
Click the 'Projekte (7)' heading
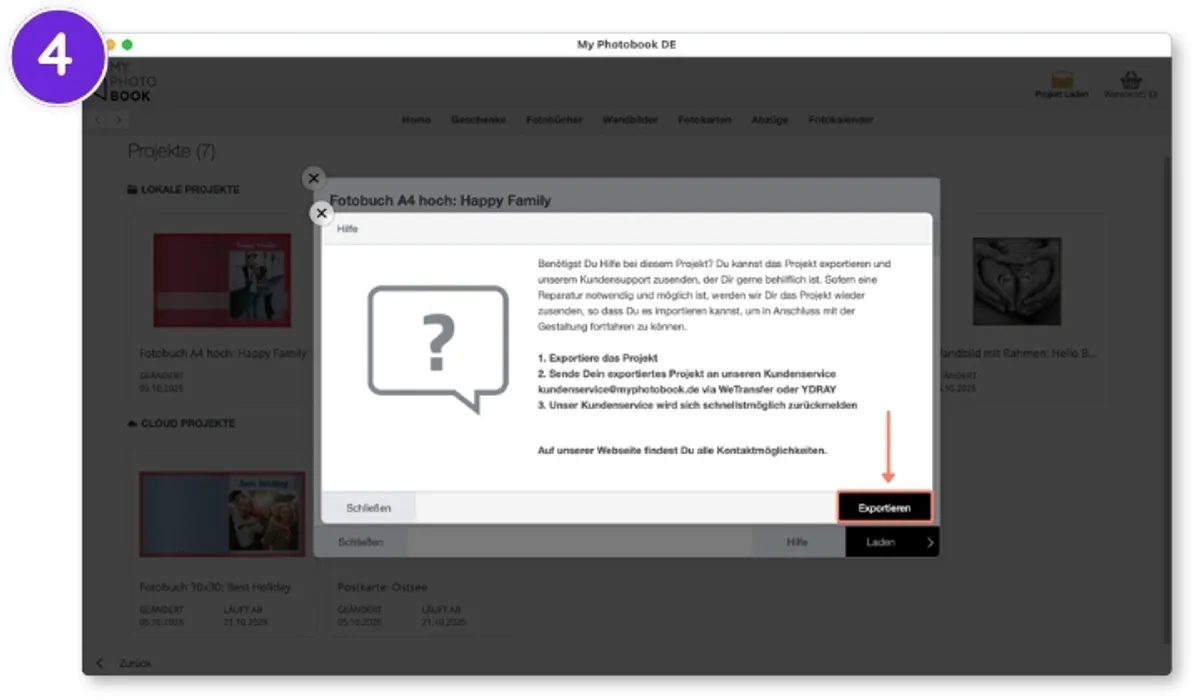pos(171,151)
